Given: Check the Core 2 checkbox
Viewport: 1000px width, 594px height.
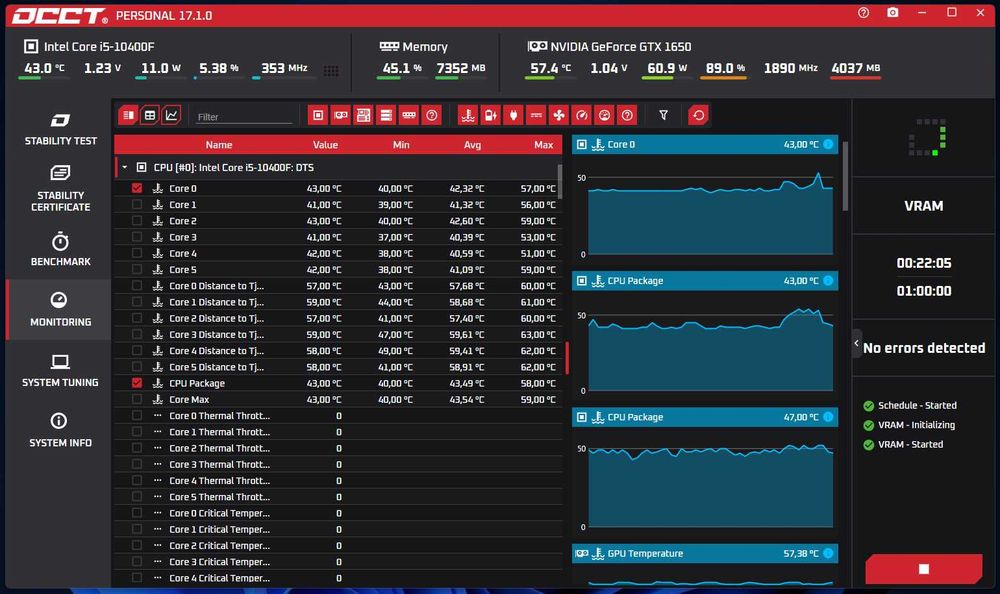Looking at the screenshot, I should tap(137, 221).
